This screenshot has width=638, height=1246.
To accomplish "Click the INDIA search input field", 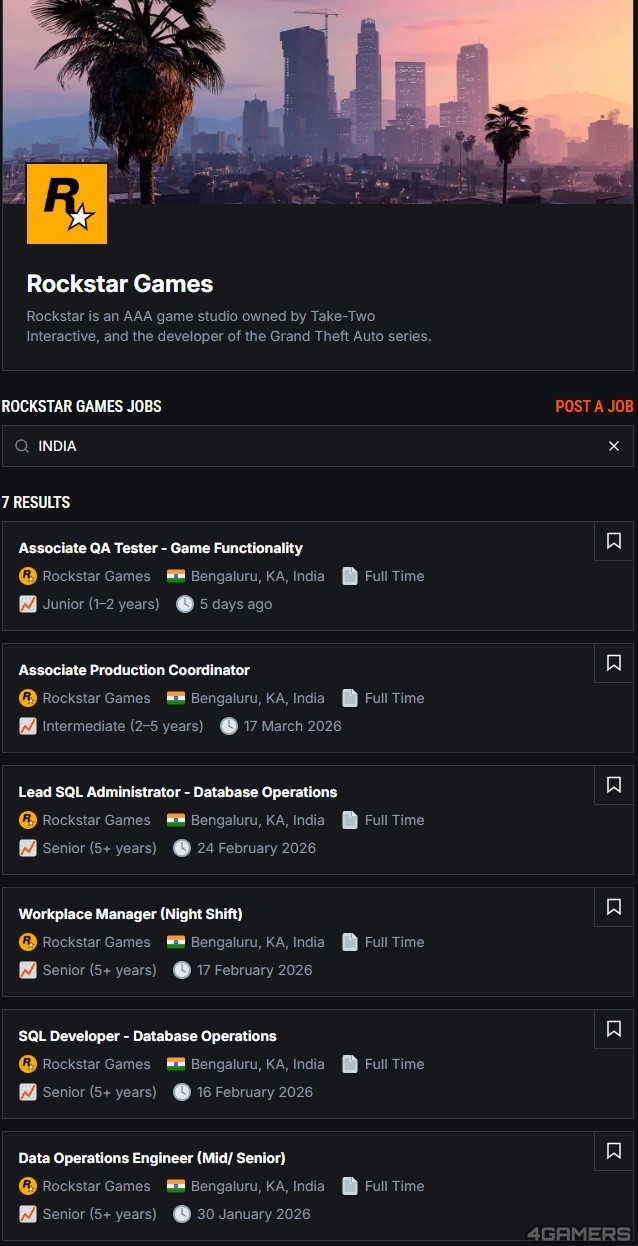I will pos(300,446).
